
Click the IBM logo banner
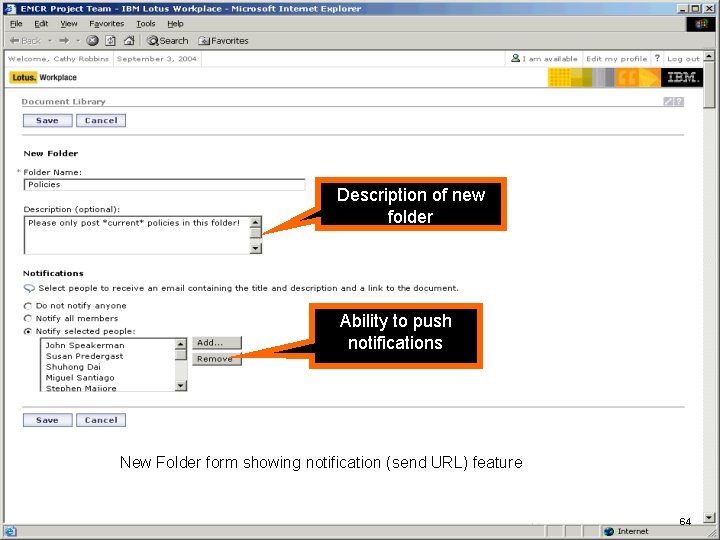coord(681,77)
